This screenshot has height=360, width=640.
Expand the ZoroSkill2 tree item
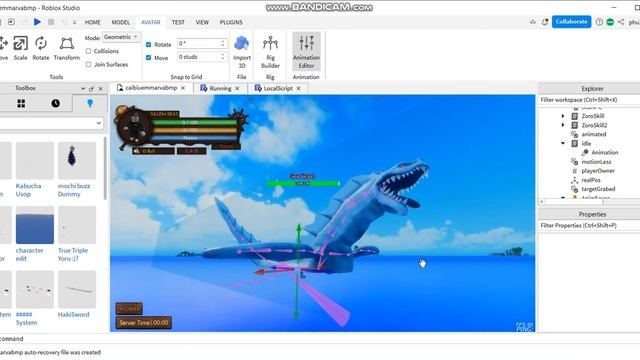563,125
